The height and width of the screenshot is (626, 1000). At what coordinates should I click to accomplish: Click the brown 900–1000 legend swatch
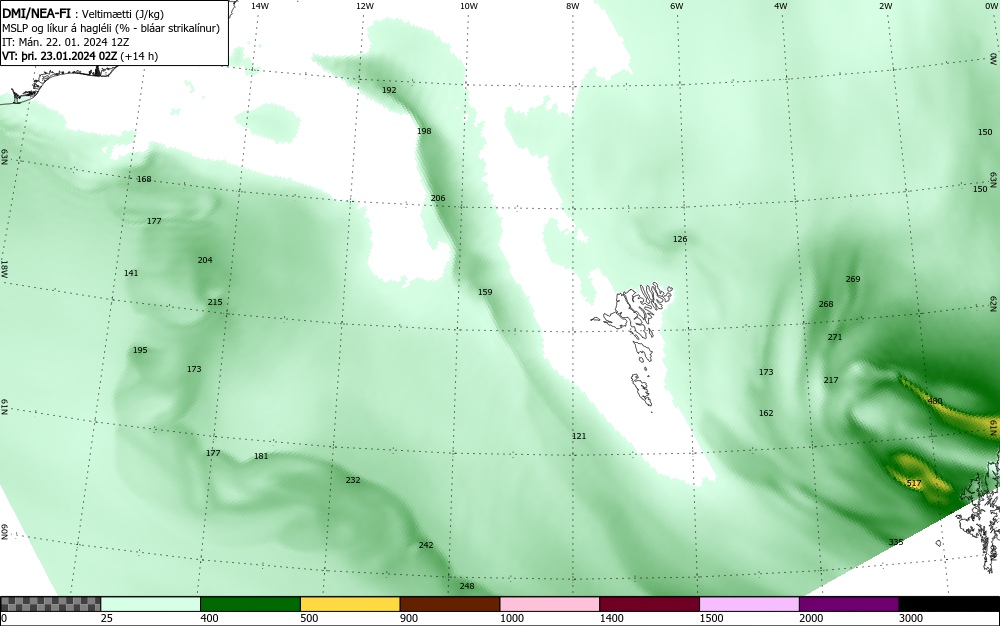tap(450, 604)
